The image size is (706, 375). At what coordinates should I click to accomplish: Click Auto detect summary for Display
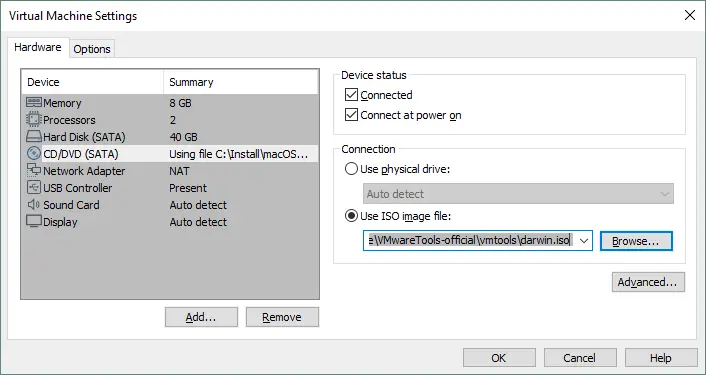click(198, 222)
